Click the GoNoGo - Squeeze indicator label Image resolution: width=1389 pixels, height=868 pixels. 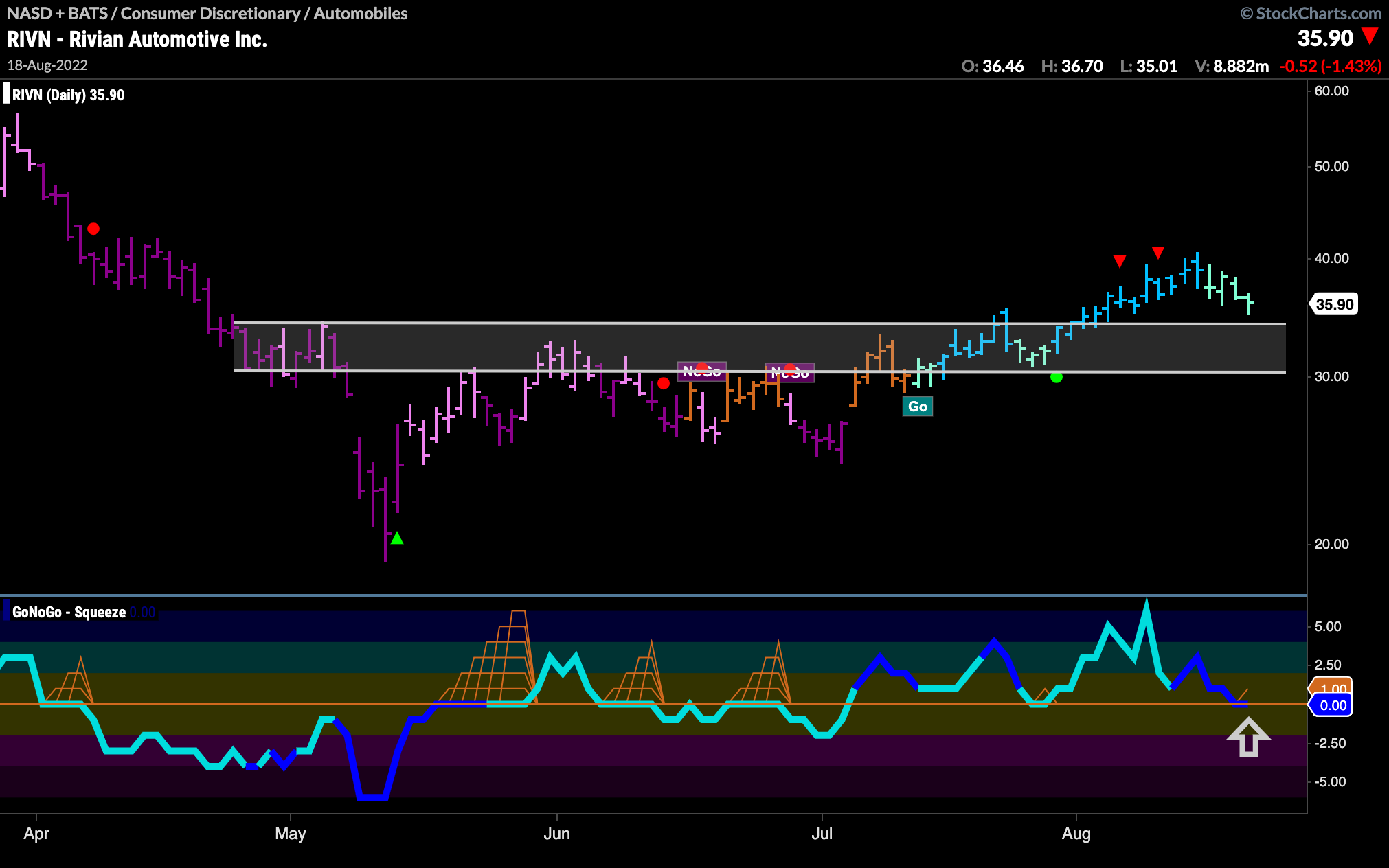pos(69,612)
